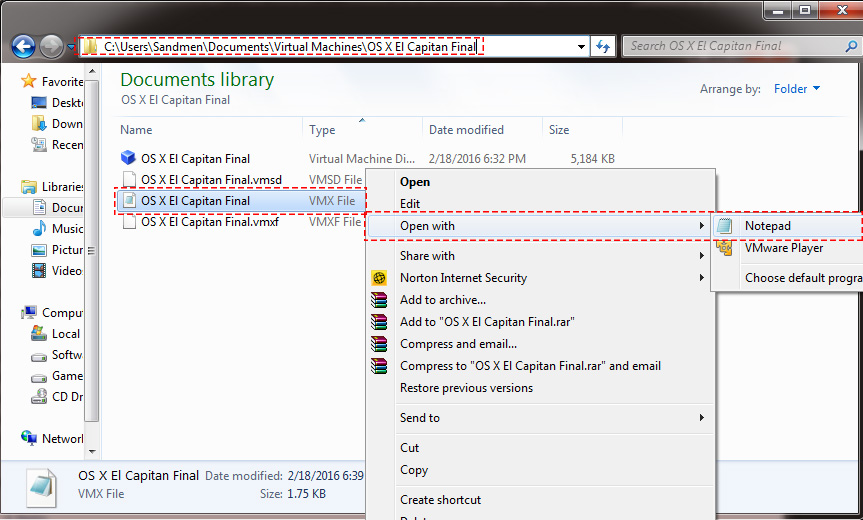Click the VMware Player icon in submenu
863x520 pixels.
click(724, 248)
